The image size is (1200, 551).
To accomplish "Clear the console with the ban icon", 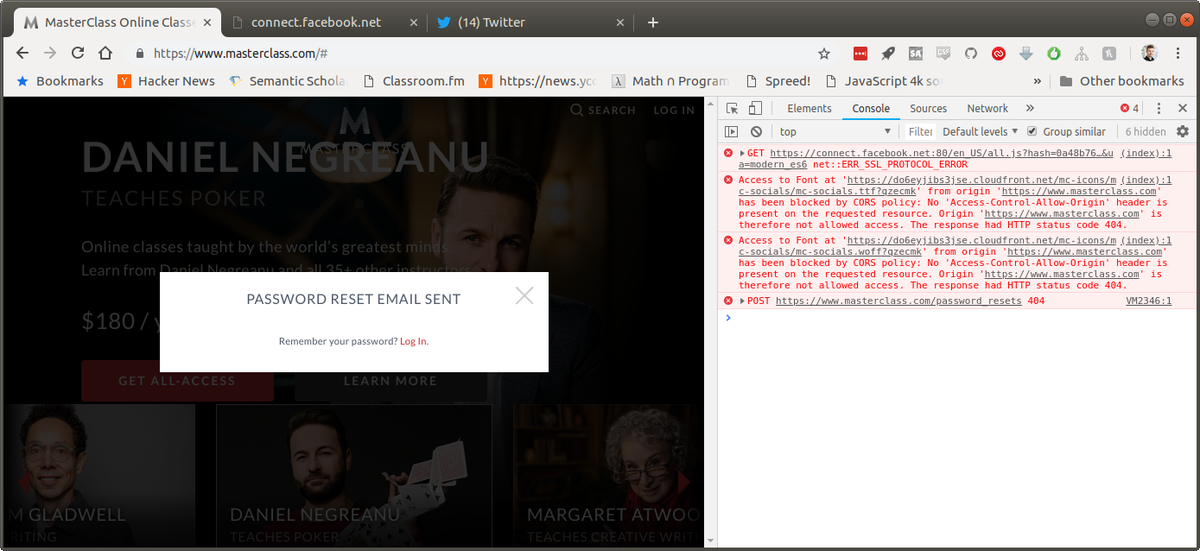I will pos(756,131).
